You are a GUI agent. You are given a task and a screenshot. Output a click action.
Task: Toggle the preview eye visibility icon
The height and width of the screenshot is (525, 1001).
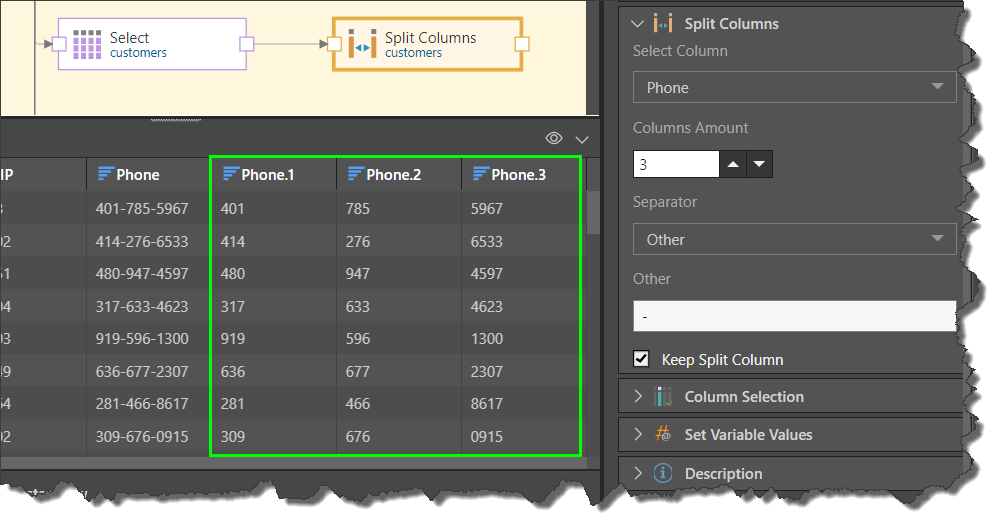554,138
